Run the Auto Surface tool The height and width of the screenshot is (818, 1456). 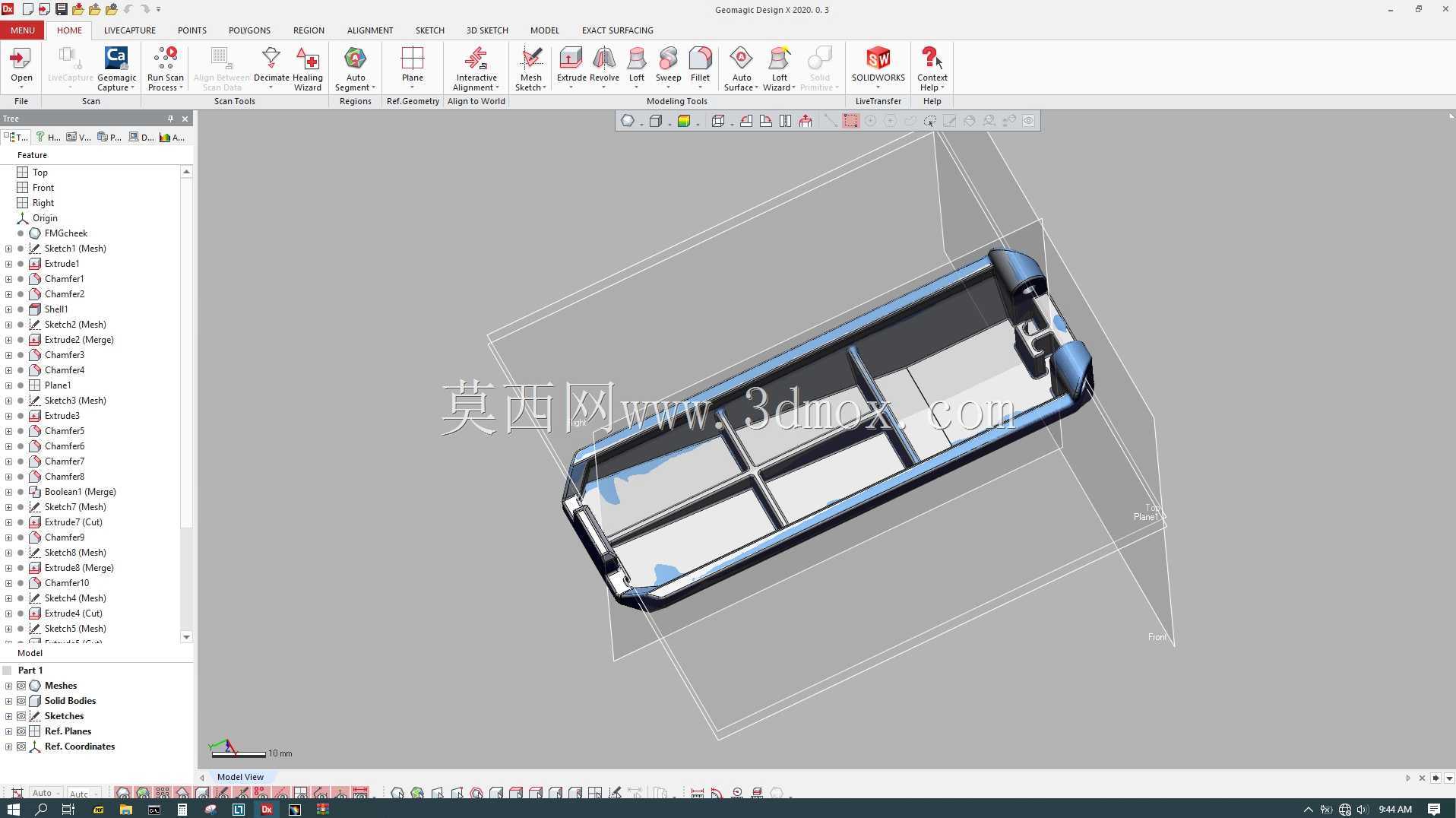tap(741, 68)
